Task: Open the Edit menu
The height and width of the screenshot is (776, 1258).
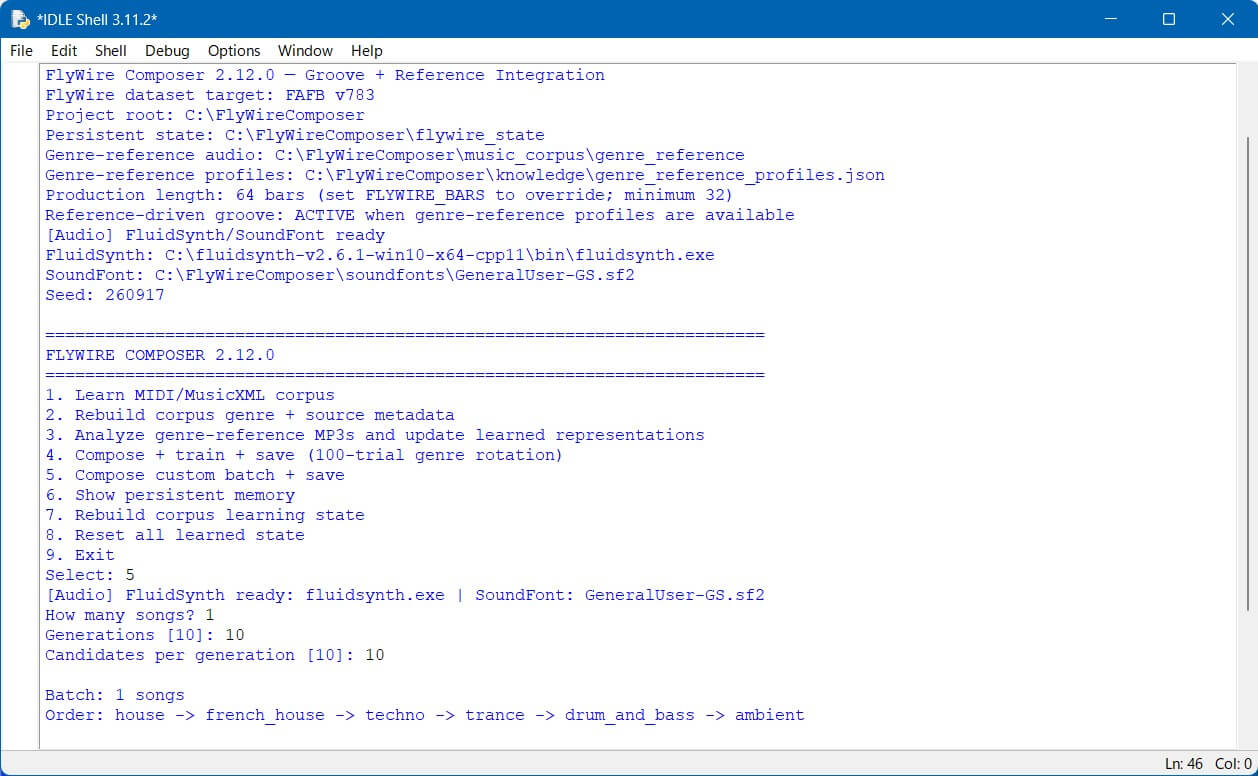Action: [x=64, y=50]
